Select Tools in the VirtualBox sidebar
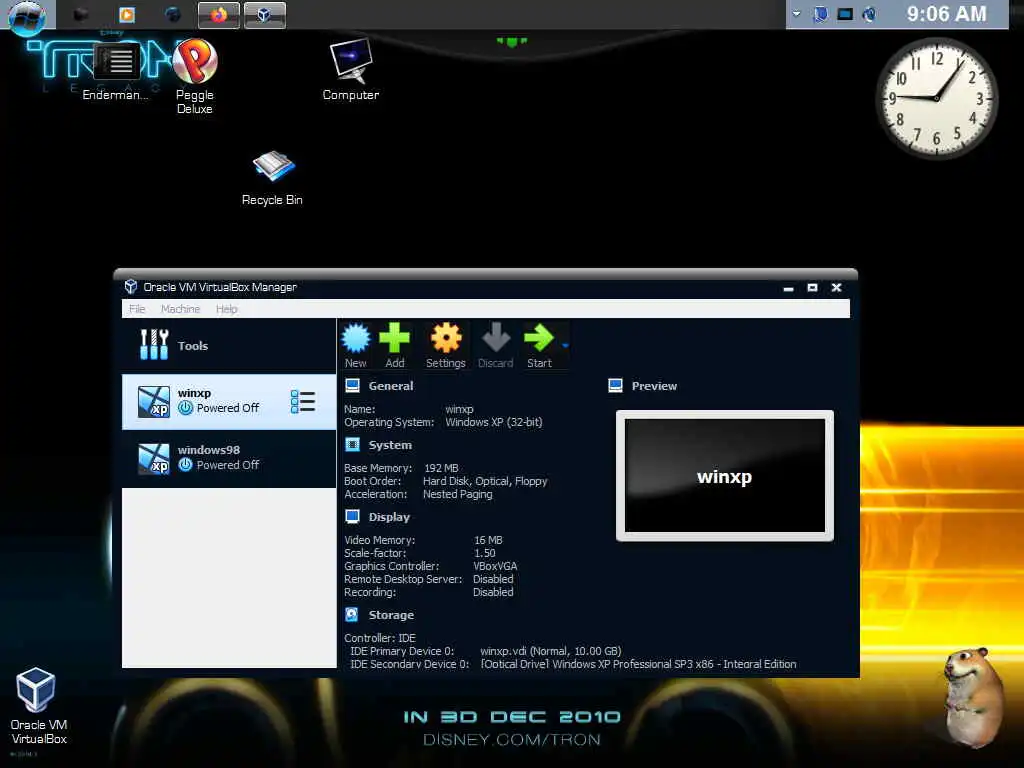 point(229,345)
